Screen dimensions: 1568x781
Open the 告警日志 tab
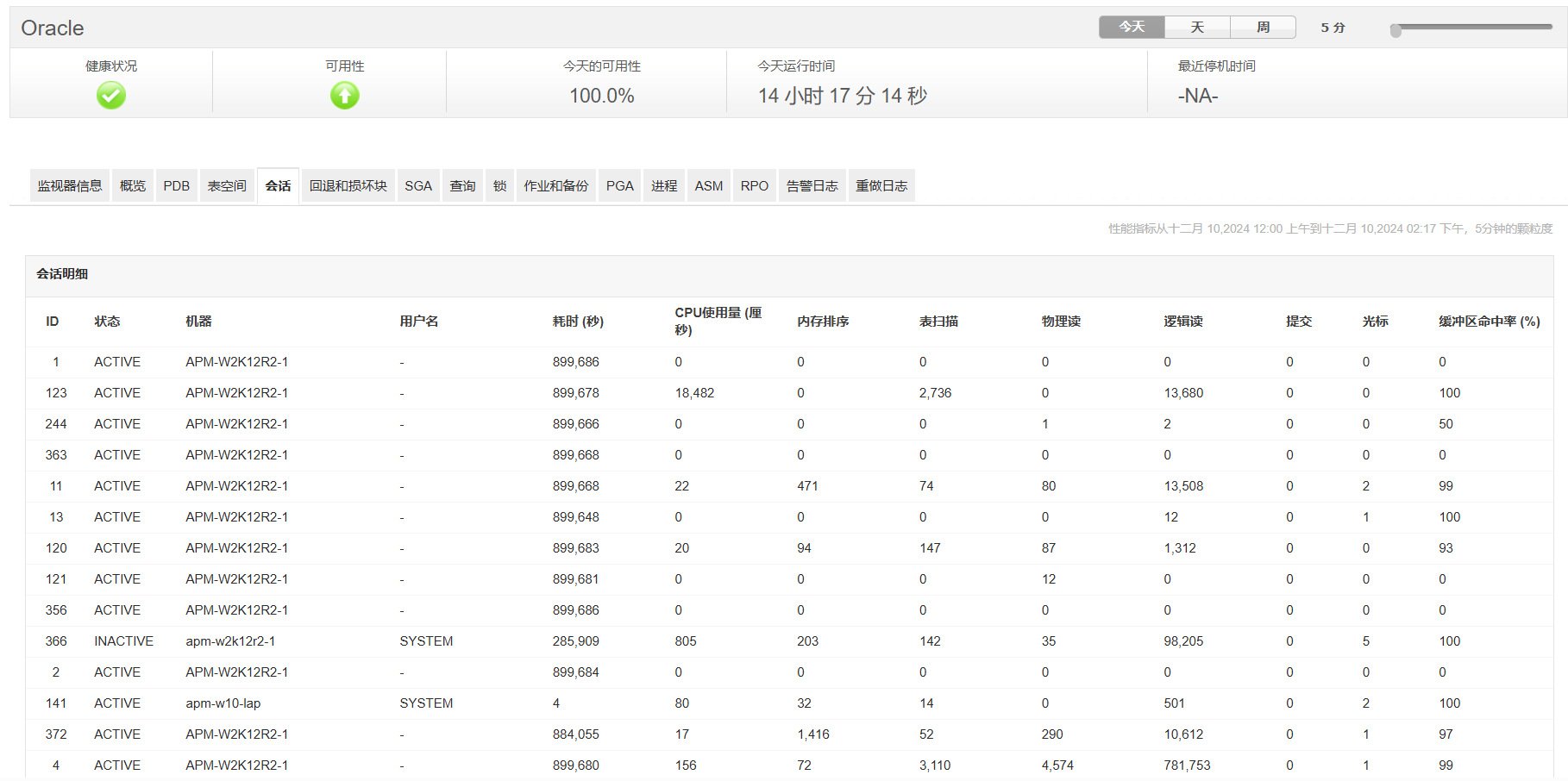click(812, 186)
